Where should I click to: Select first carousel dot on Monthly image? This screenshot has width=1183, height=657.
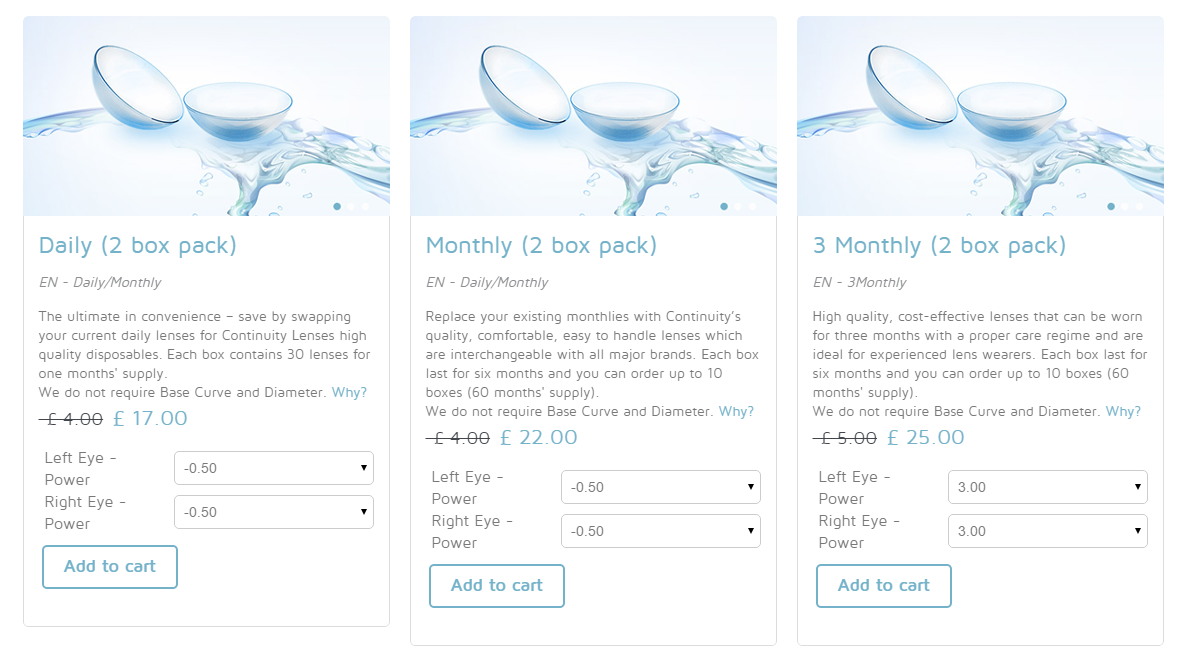(x=724, y=207)
